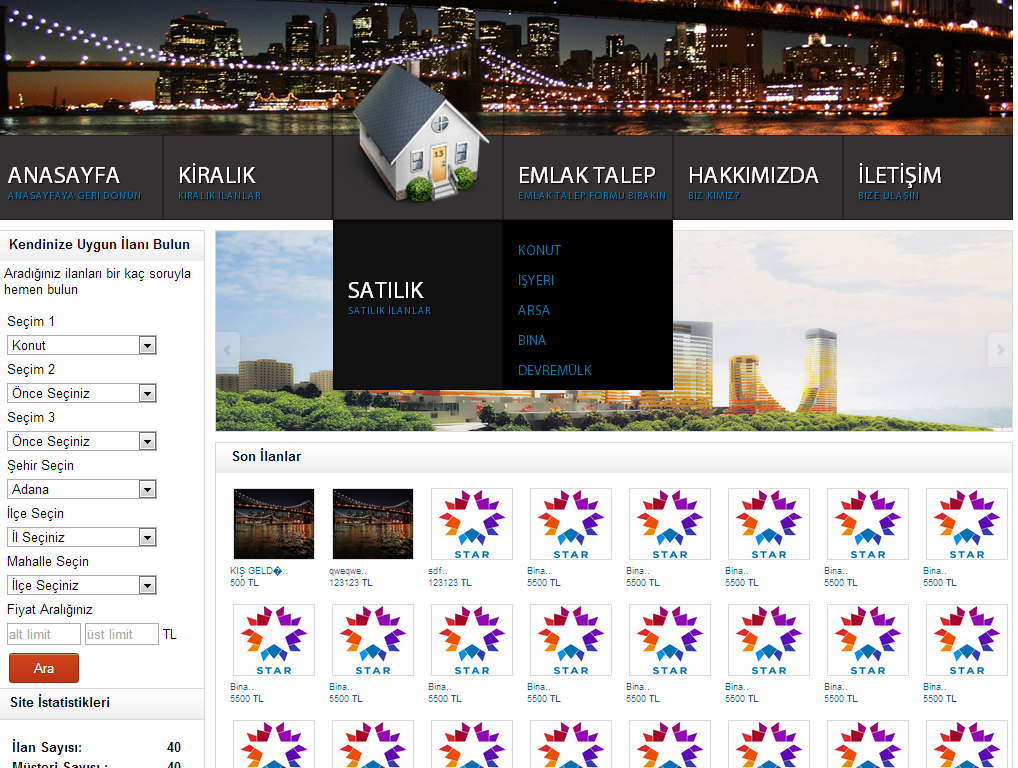Open the sdf listing Star thumbnail
Image resolution: width=1018 pixels, height=768 pixels.
[471, 524]
